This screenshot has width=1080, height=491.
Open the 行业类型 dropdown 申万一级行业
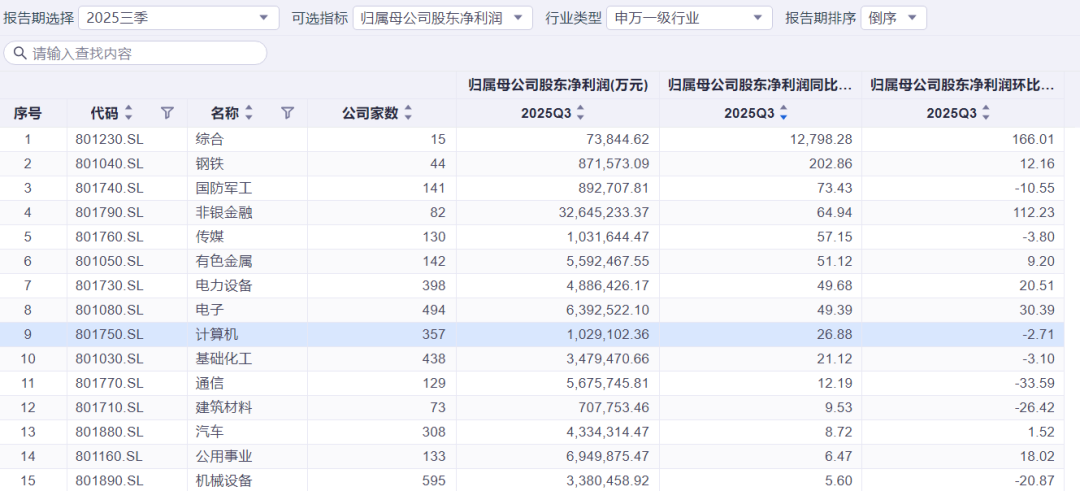(689, 18)
